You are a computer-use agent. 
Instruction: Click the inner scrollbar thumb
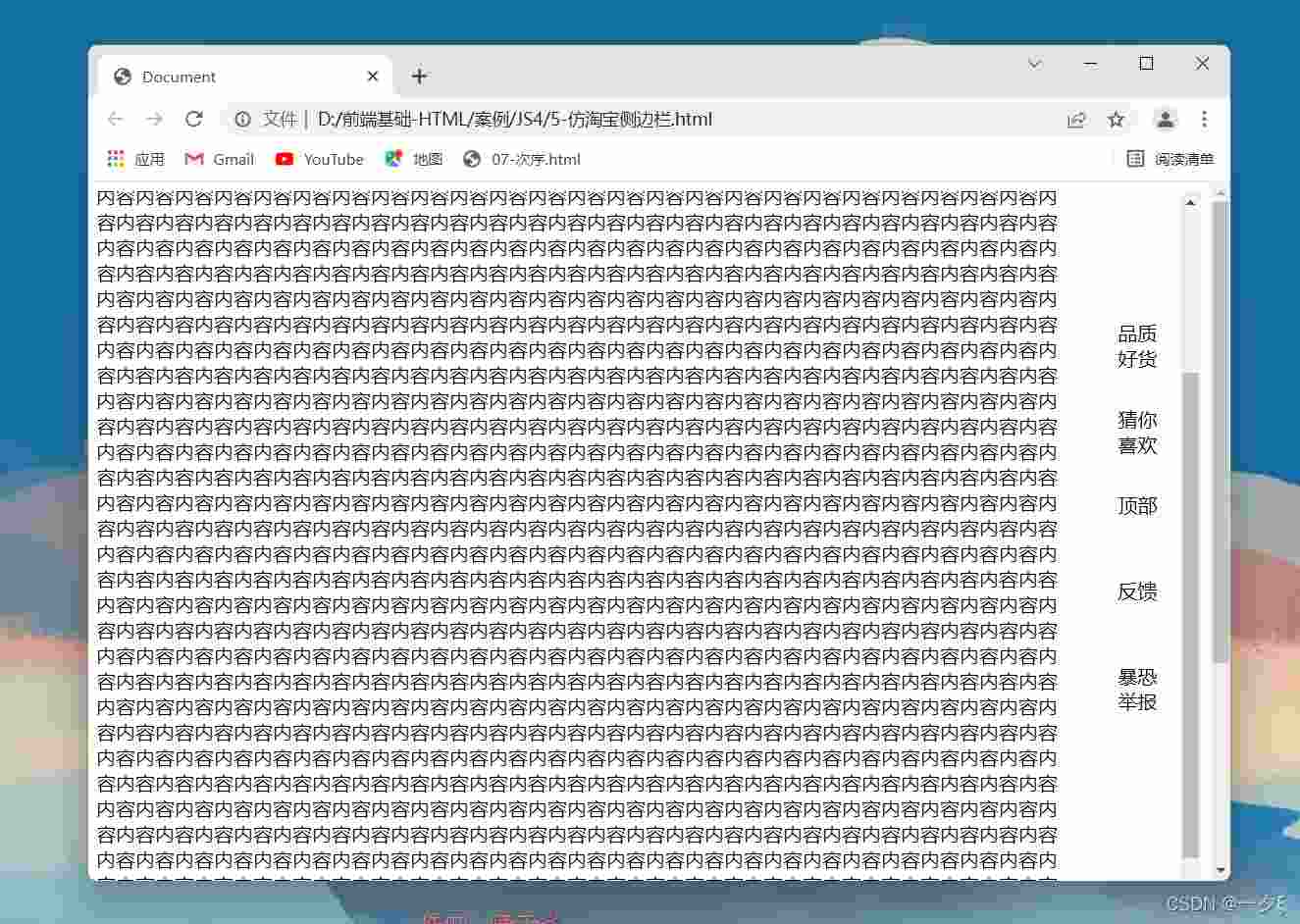pos(1190,615)
